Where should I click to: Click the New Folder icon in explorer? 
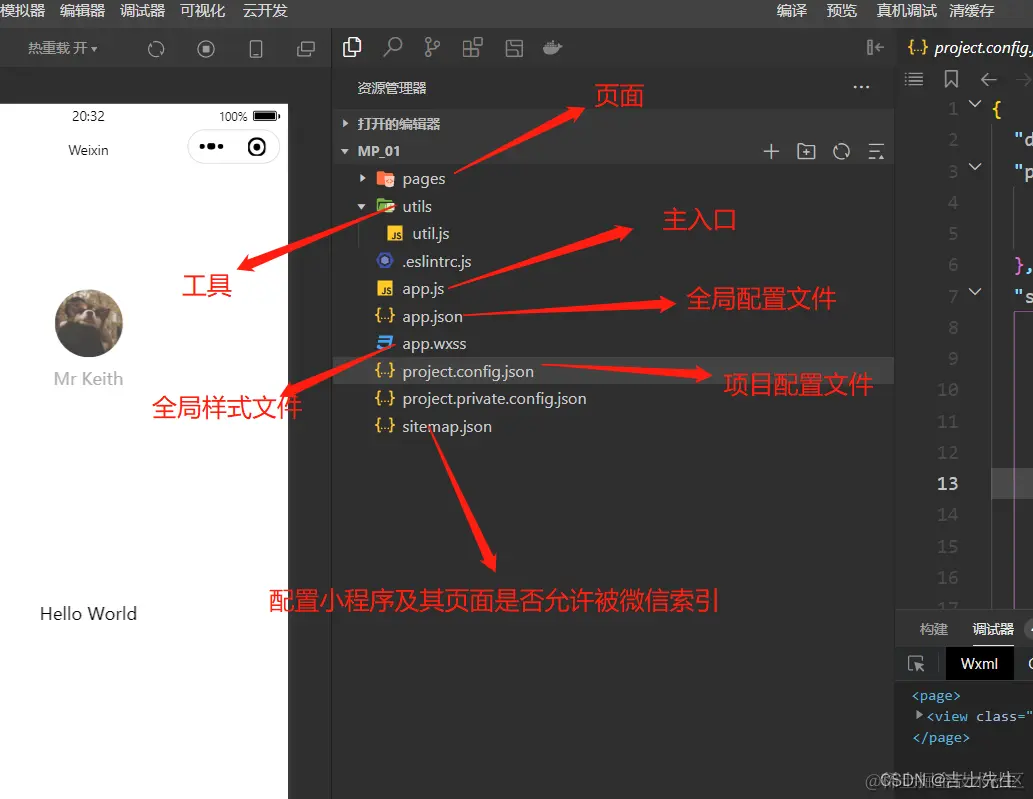point(806,150)
